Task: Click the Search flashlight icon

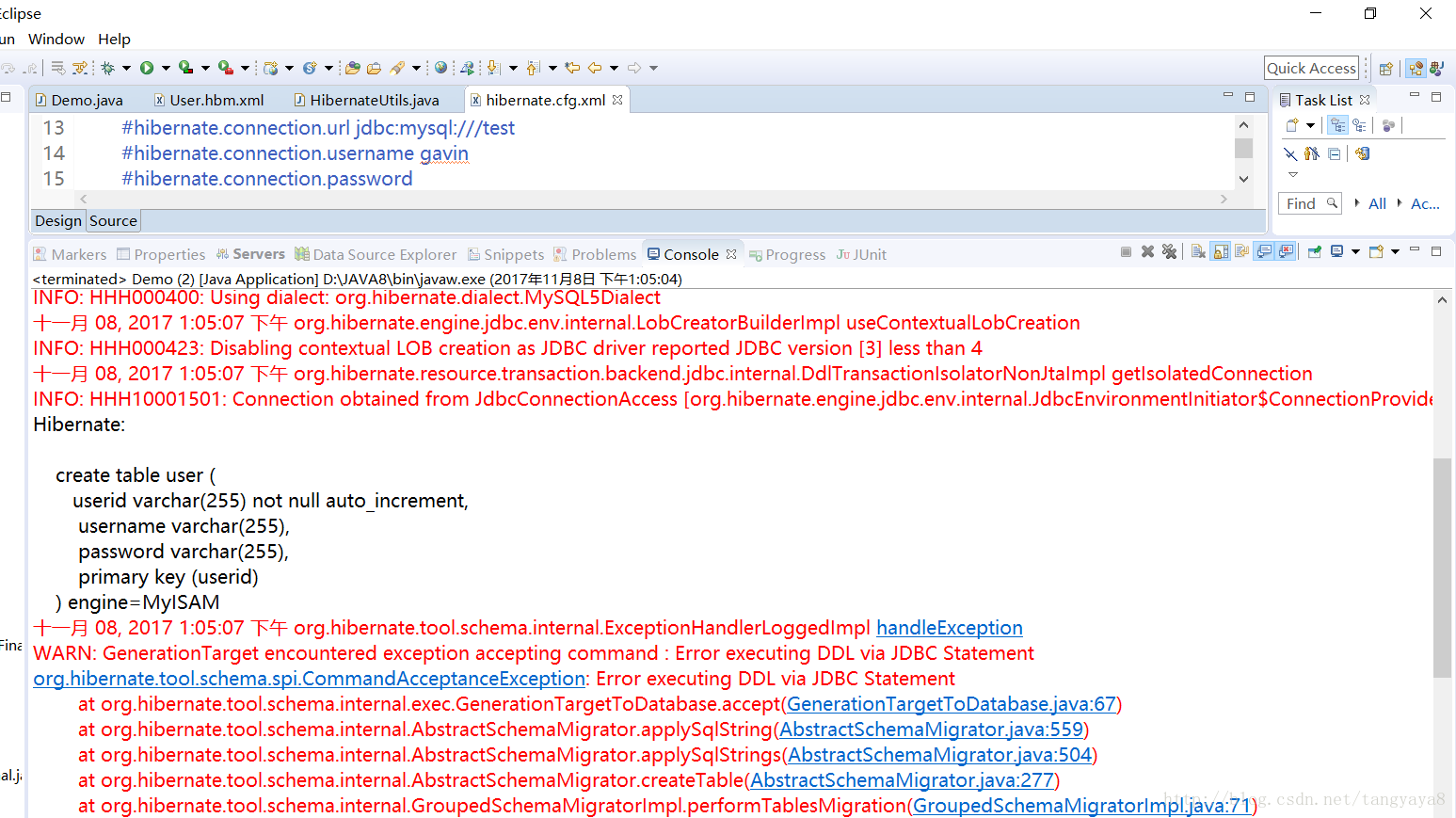Action: tap(397, 68)
